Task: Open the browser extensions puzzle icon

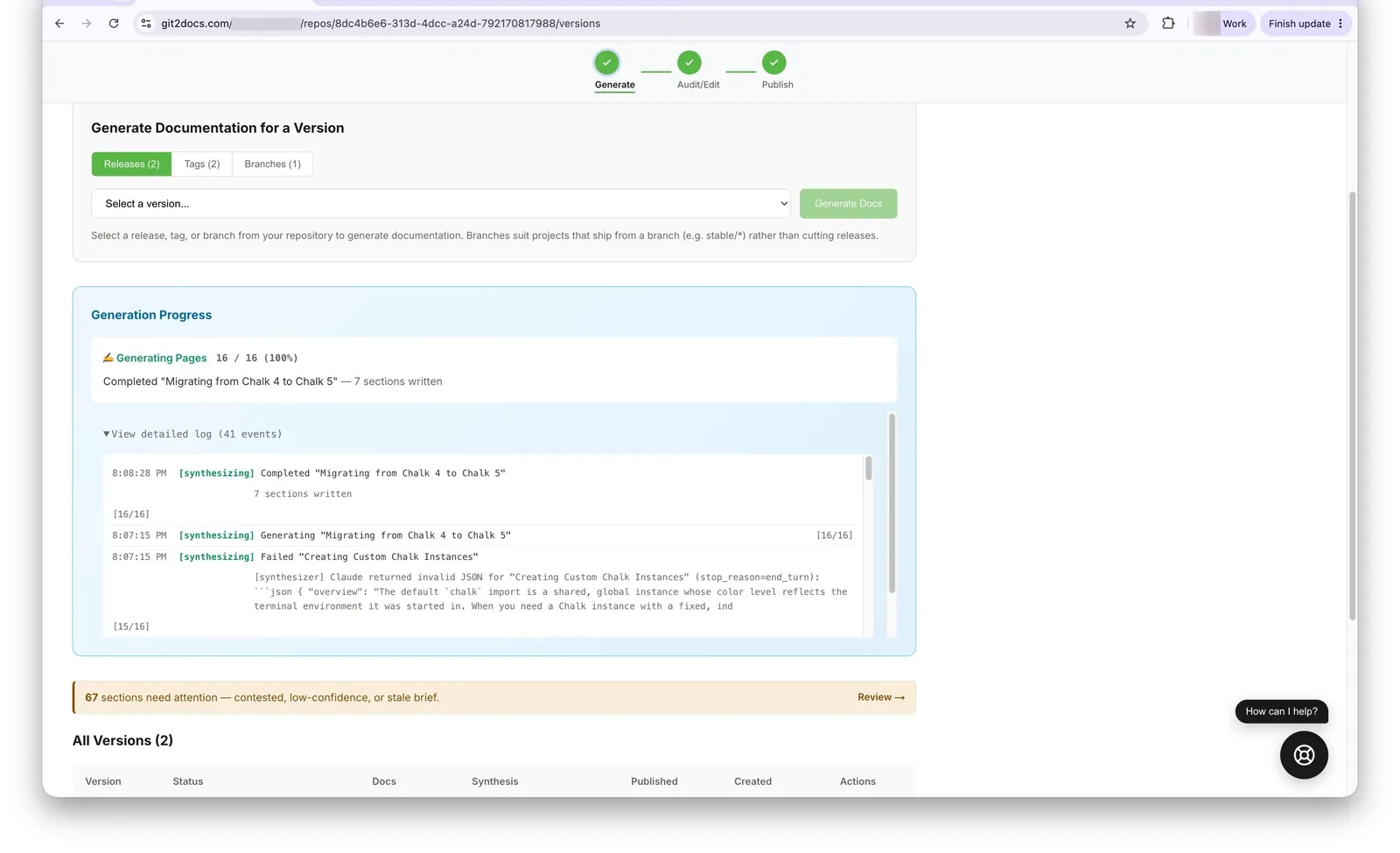Action: (1168, 24)
